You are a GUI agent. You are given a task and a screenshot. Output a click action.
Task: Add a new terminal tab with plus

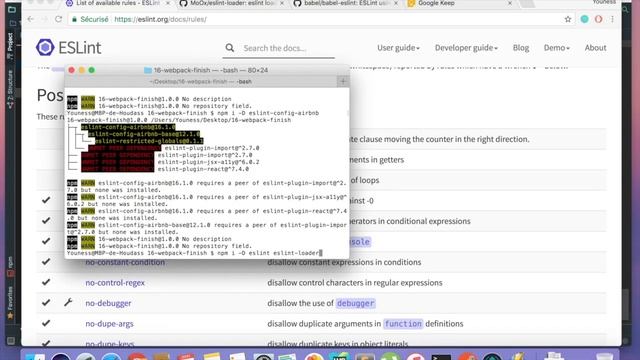pos(343,81)
